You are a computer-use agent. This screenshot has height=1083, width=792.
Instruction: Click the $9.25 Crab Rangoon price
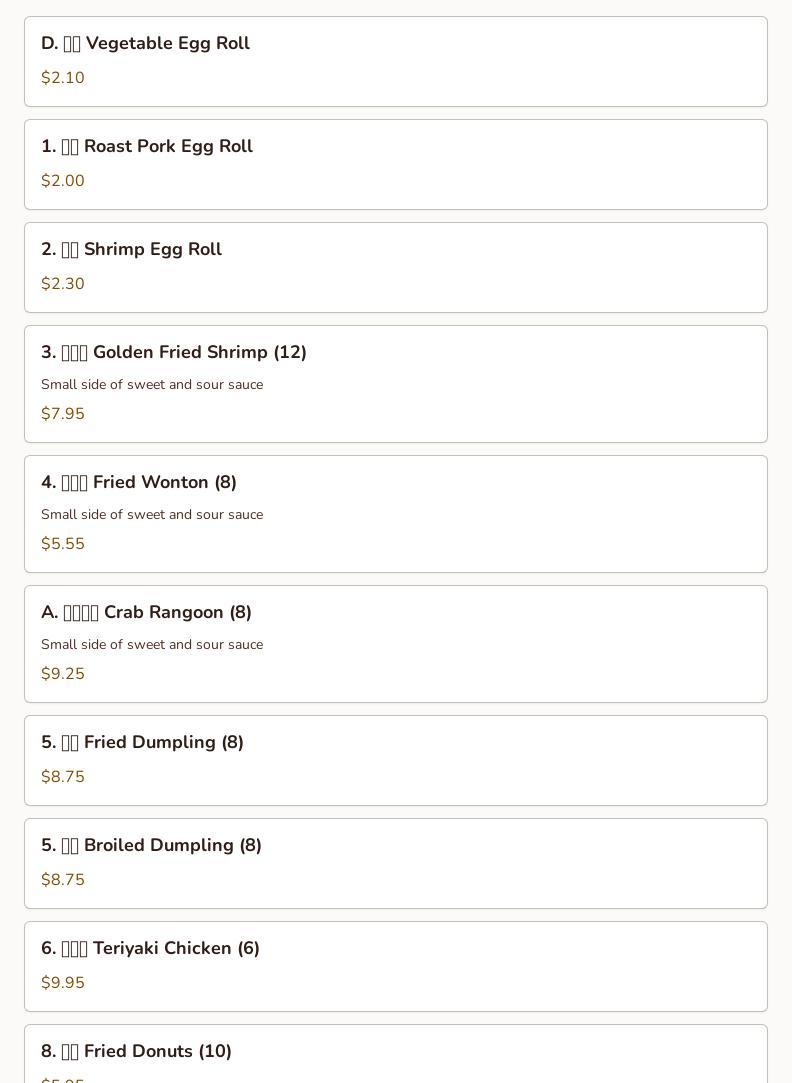[63, 674]
